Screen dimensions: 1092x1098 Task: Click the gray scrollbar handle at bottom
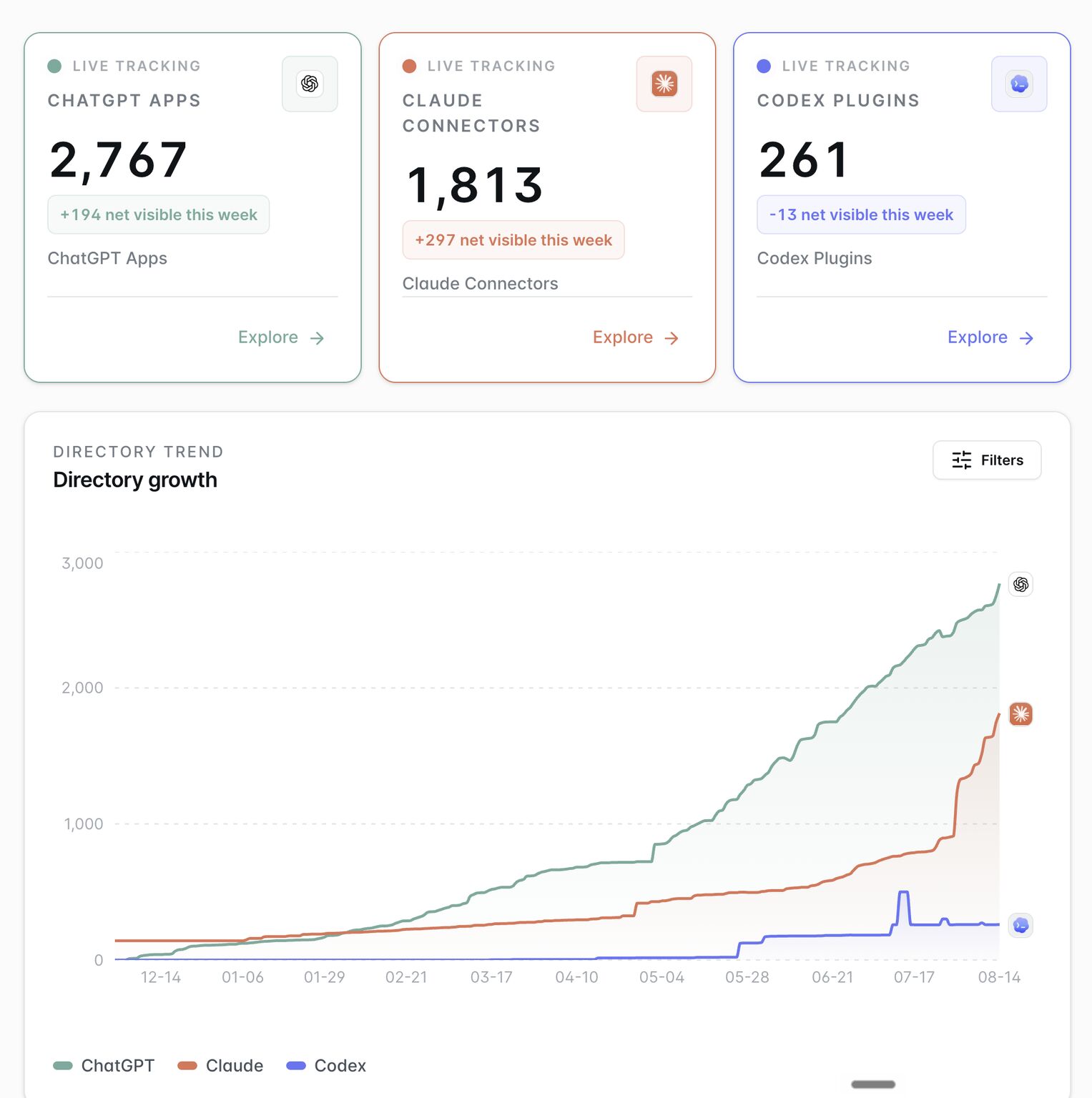873,1084
